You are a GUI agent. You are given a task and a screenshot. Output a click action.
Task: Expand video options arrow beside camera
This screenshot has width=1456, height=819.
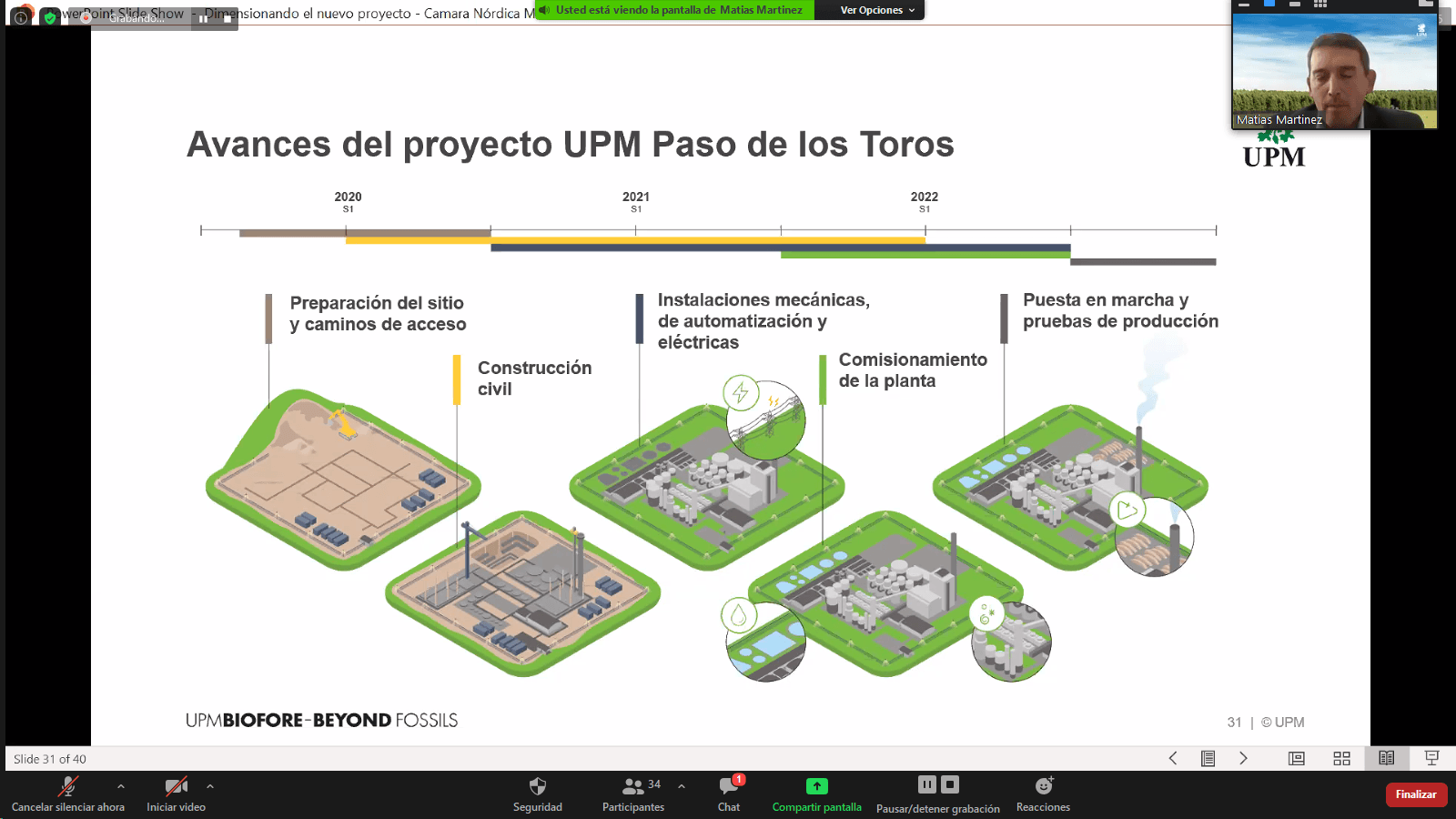click(210, 786)
